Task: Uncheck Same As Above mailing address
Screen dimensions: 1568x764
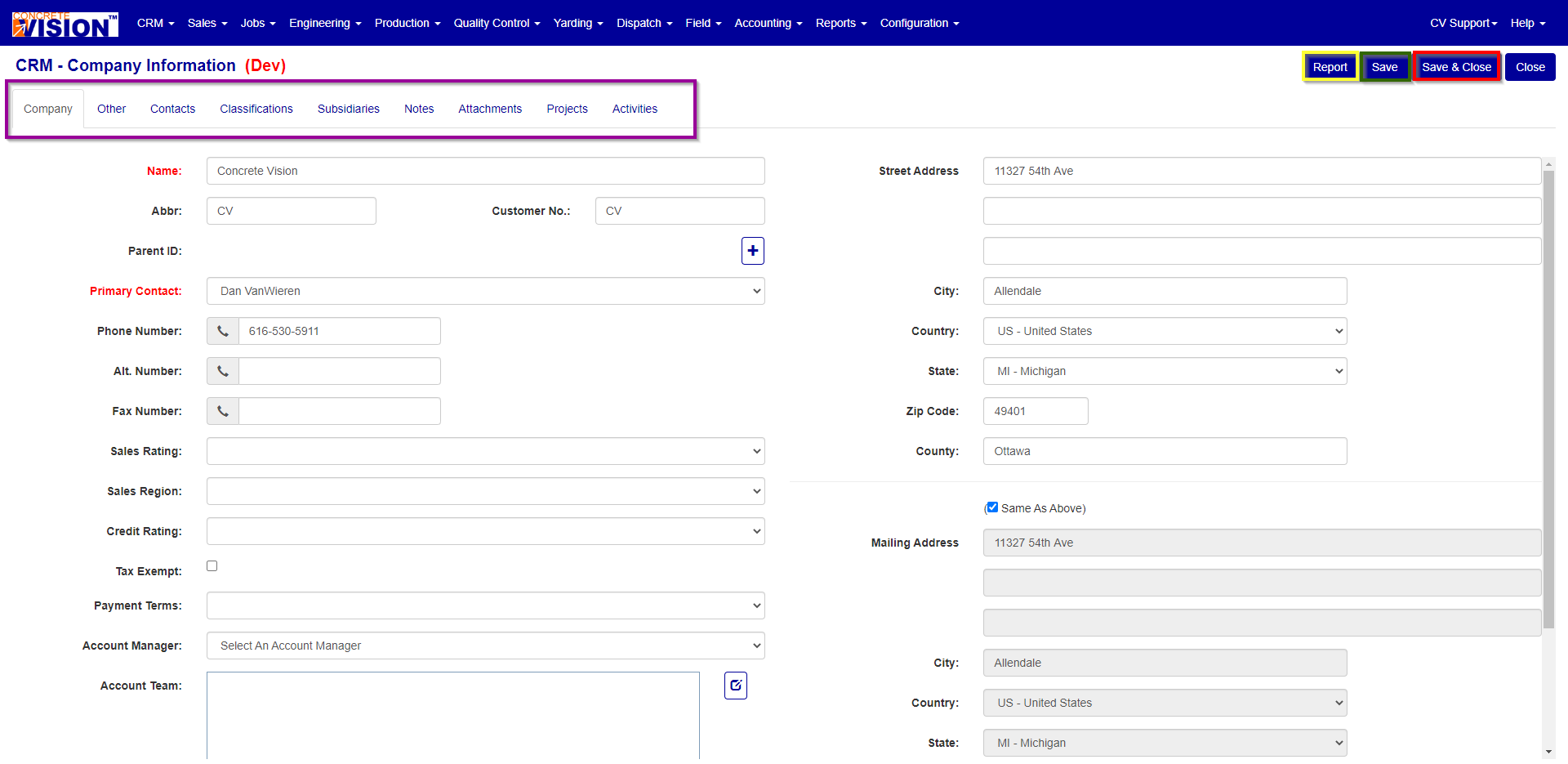Action: tap(992, 507)
